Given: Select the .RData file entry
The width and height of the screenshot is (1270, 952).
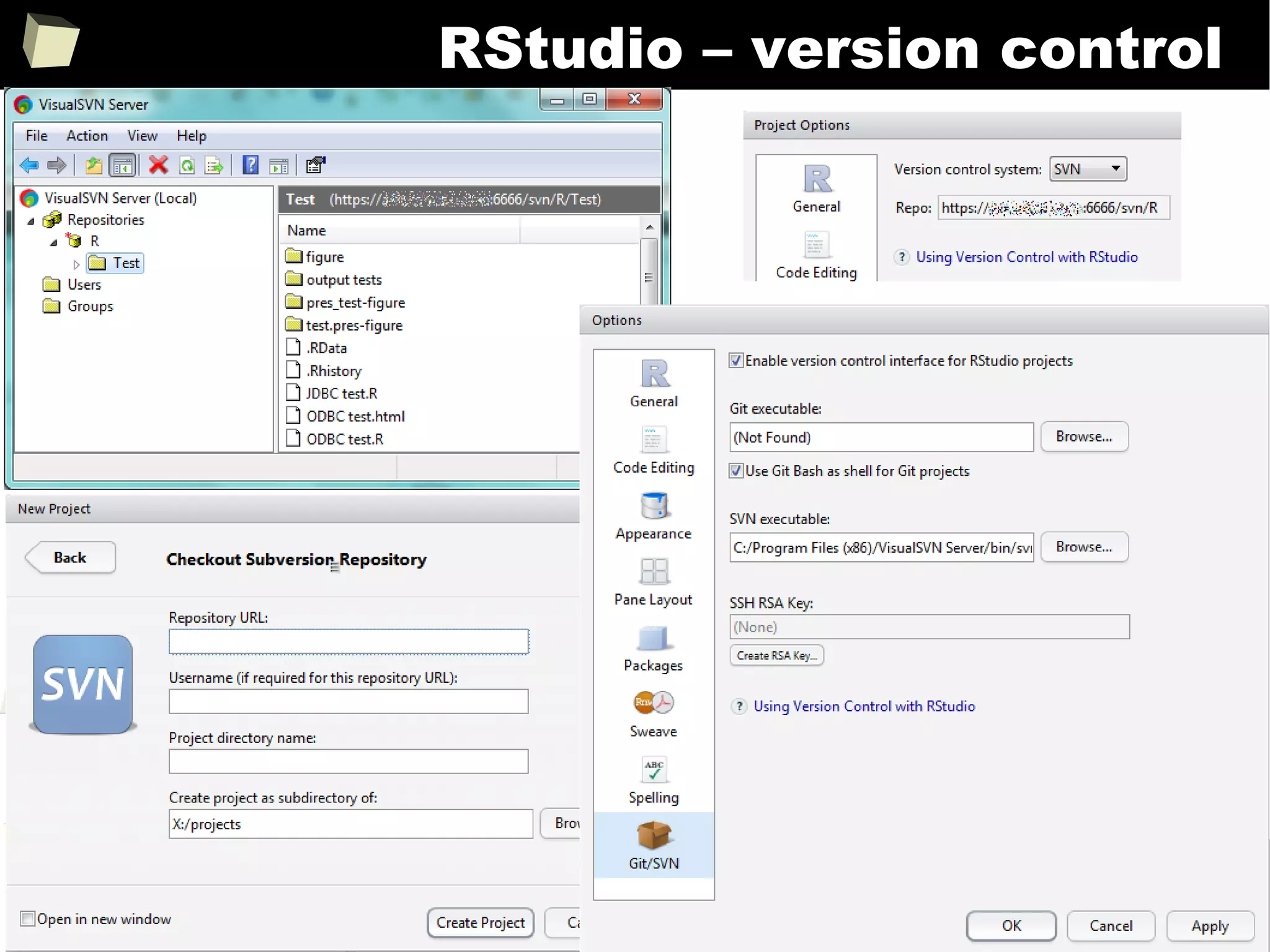Looking at the screenshot, I should 317,348.
